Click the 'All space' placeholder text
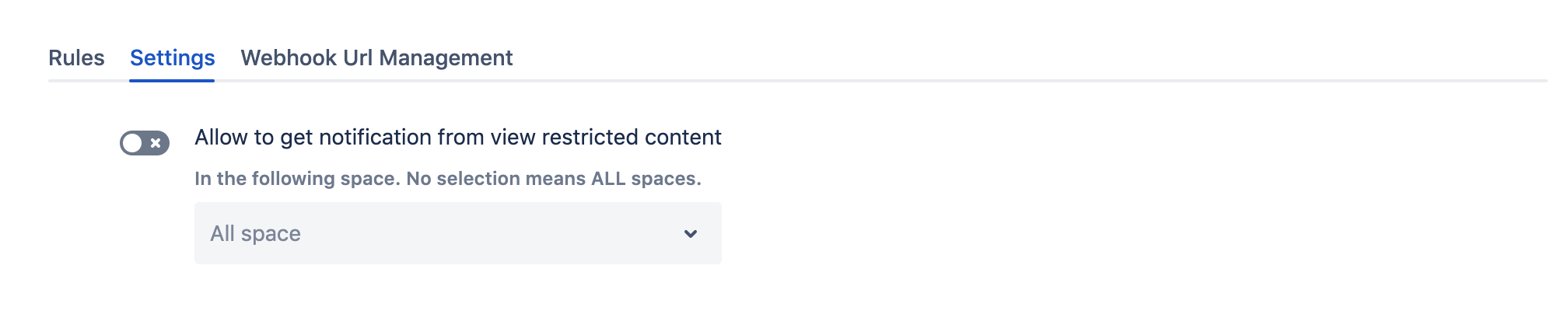Screen dimensions: 1568x328 pos(255,234)
